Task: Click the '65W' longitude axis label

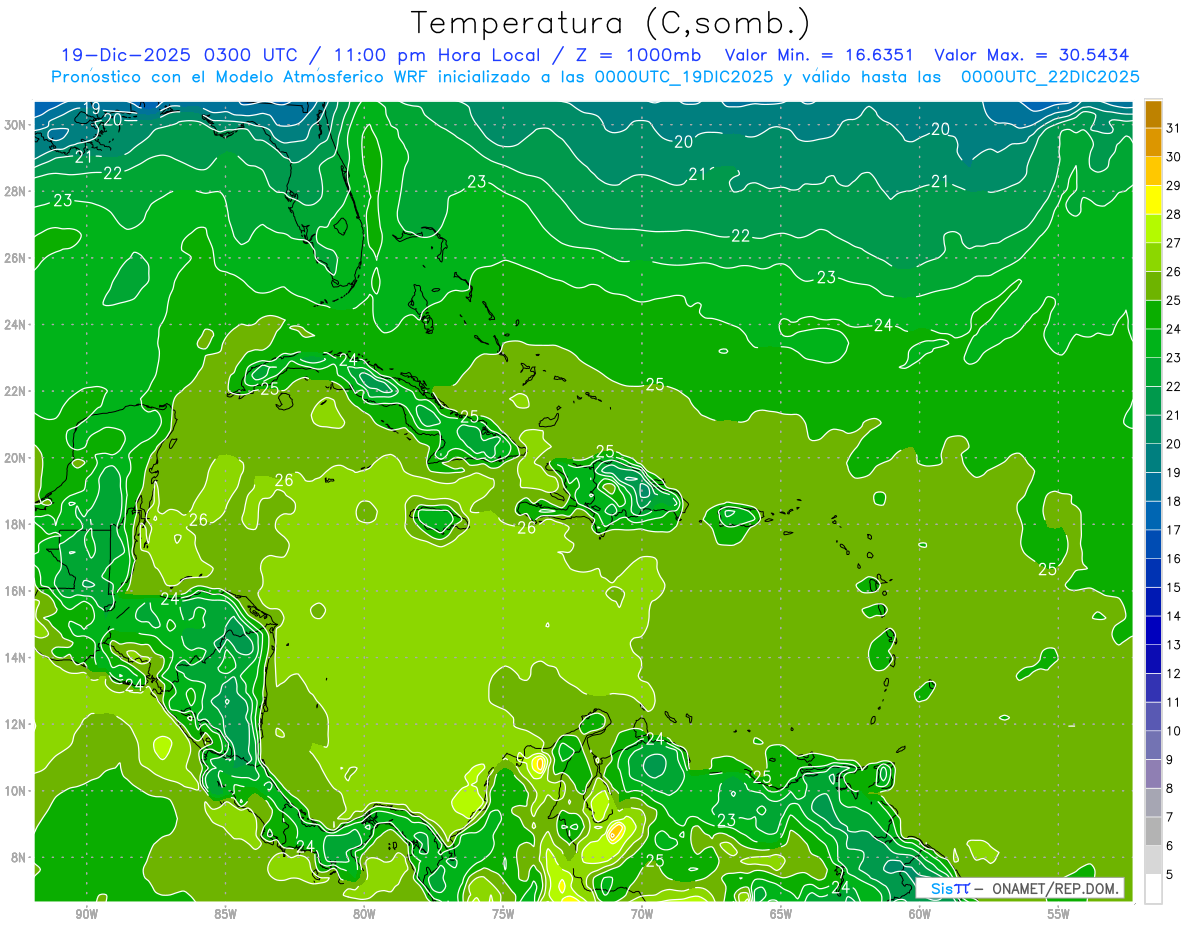Action: point(781,913)
